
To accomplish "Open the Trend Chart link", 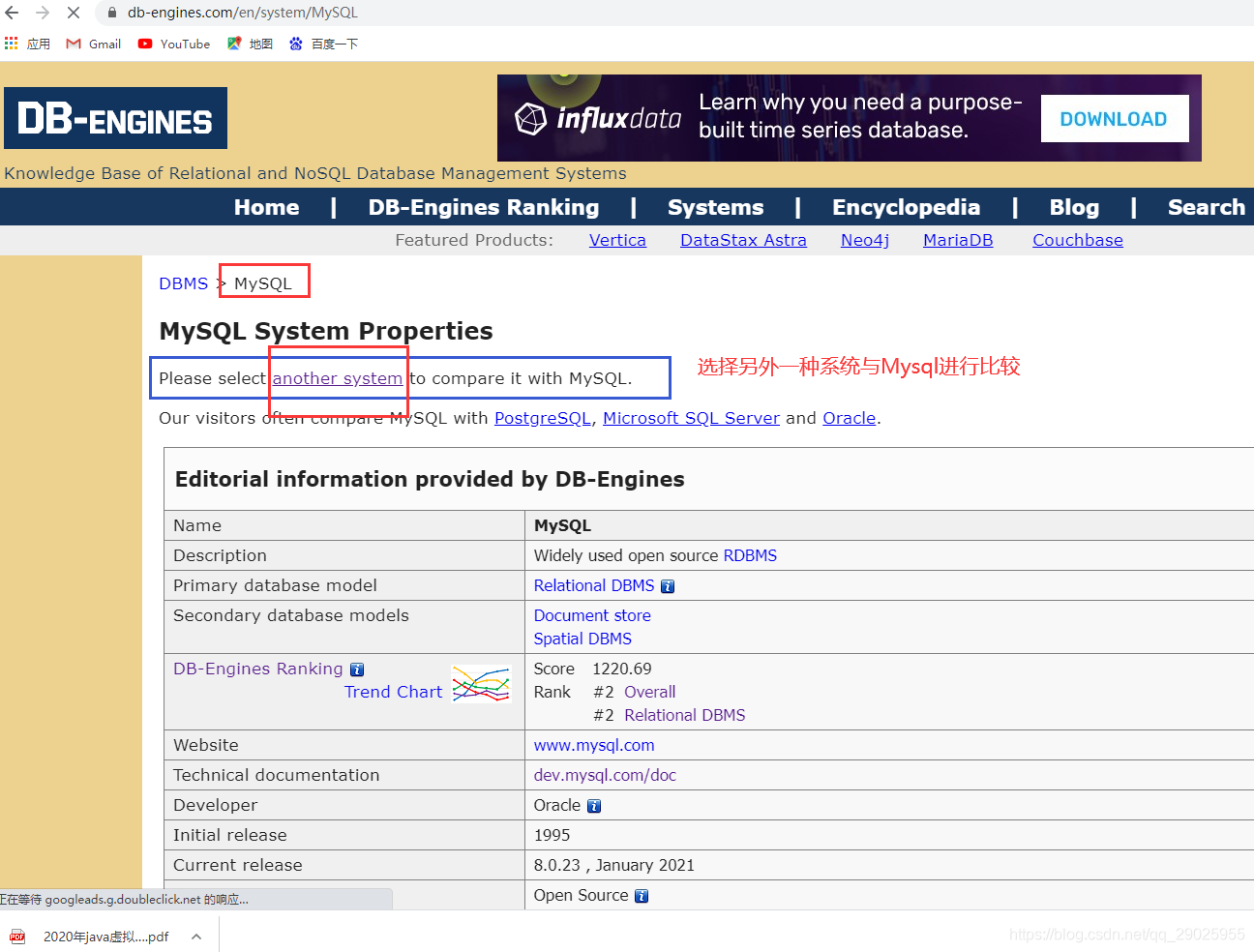I will [x=394, y=692].
